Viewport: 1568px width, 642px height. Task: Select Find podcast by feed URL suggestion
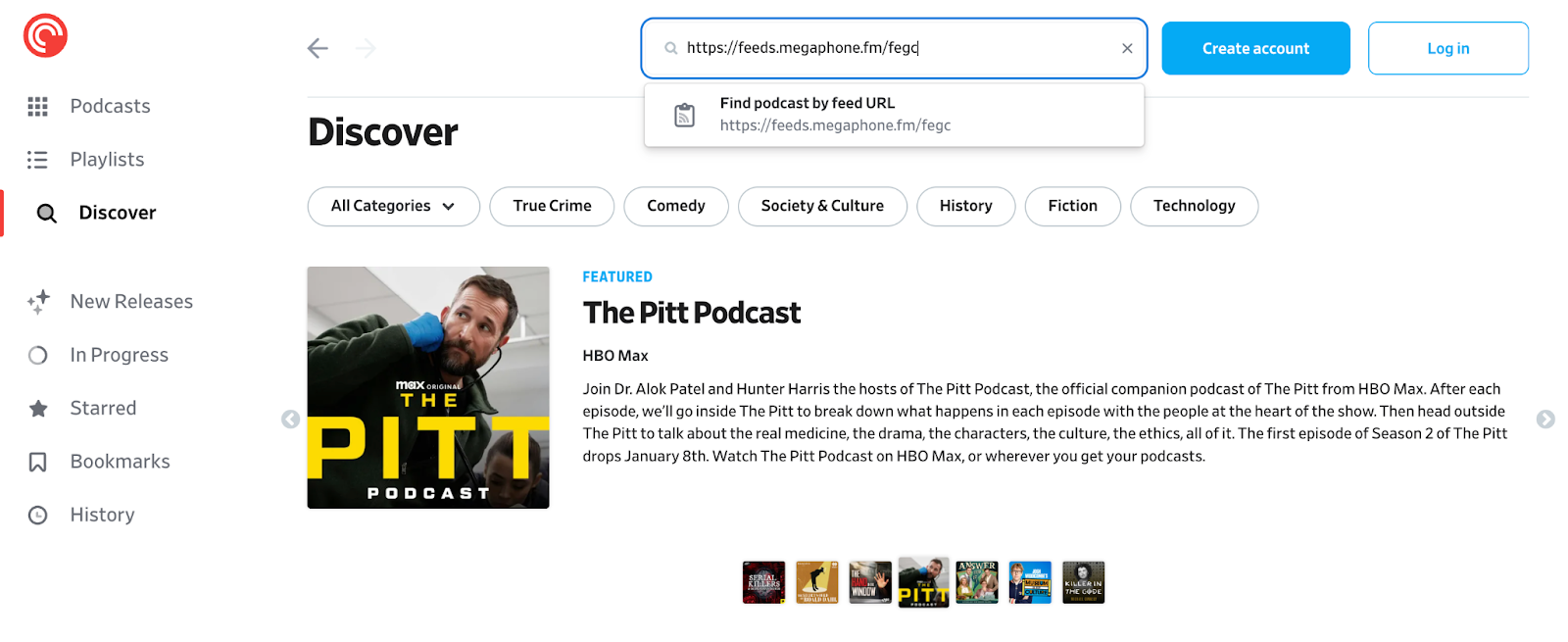(894, 115)
